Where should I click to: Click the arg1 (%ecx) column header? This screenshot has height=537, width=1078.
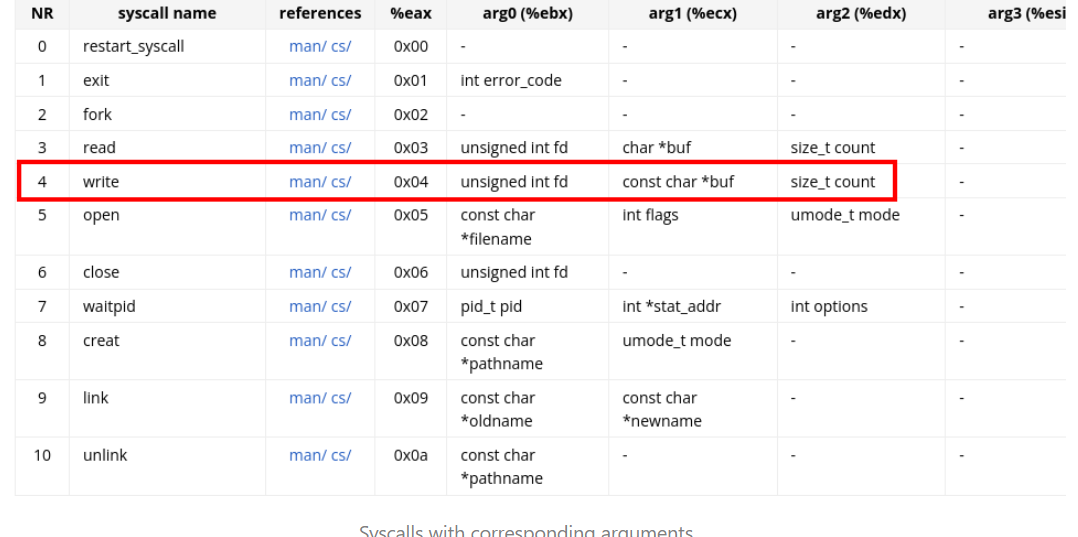click(692, 13)
